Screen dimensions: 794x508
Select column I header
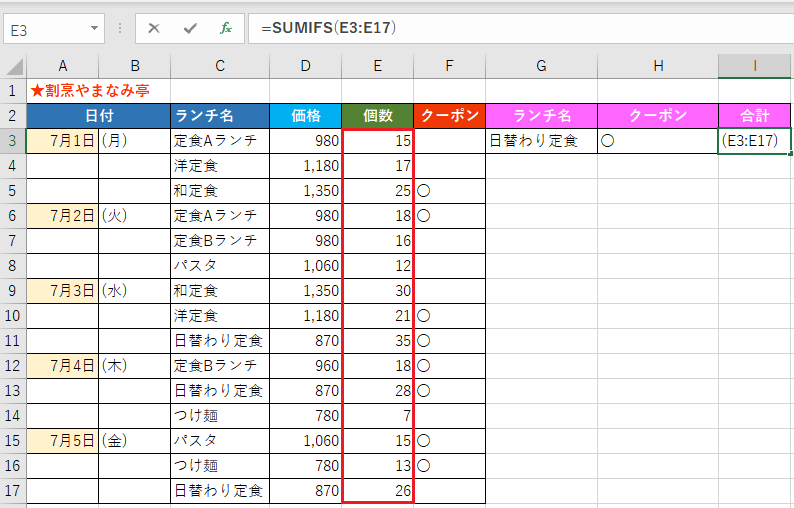coord(755,66)
